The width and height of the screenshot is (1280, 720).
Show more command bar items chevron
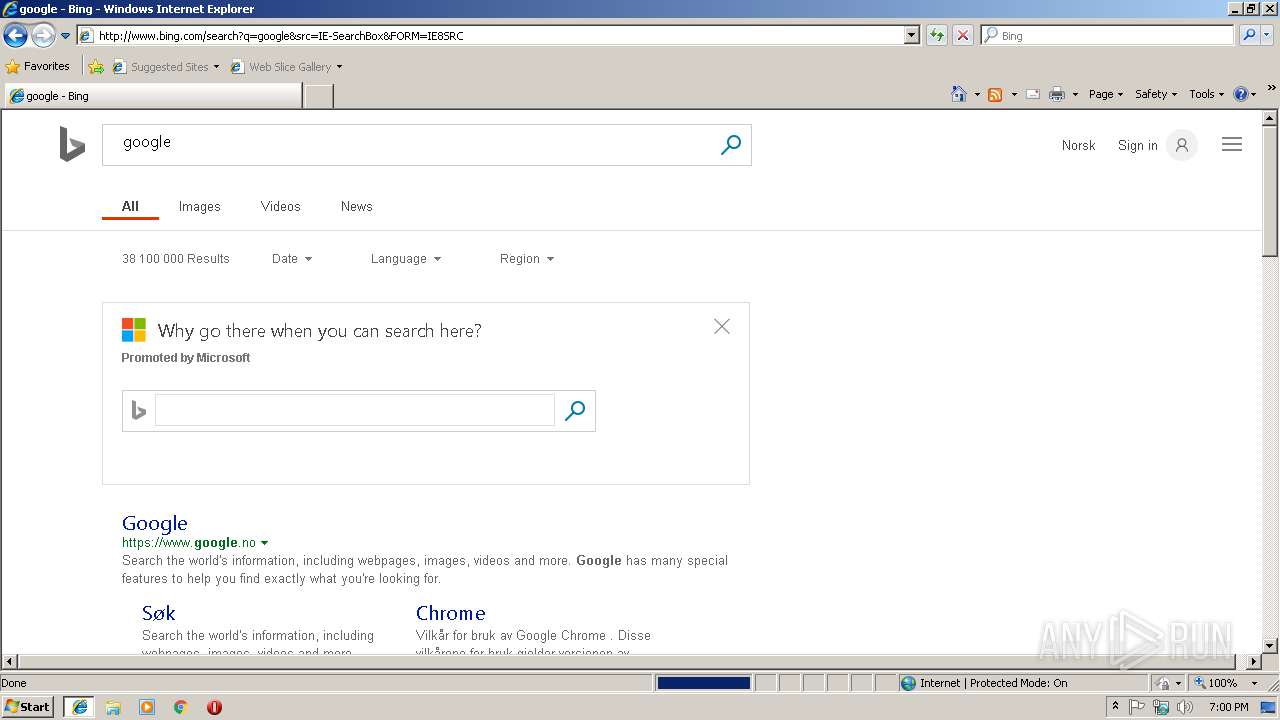tap(1272, 88)
